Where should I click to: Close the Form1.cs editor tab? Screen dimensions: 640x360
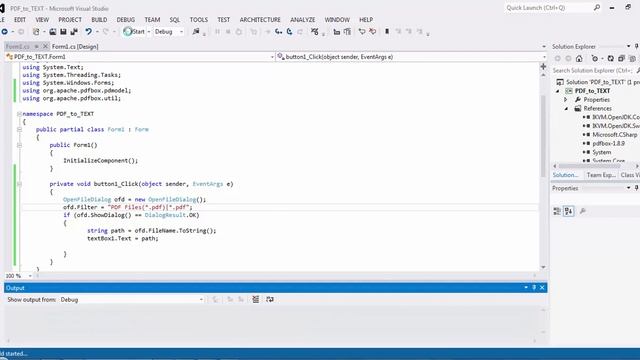45,46
